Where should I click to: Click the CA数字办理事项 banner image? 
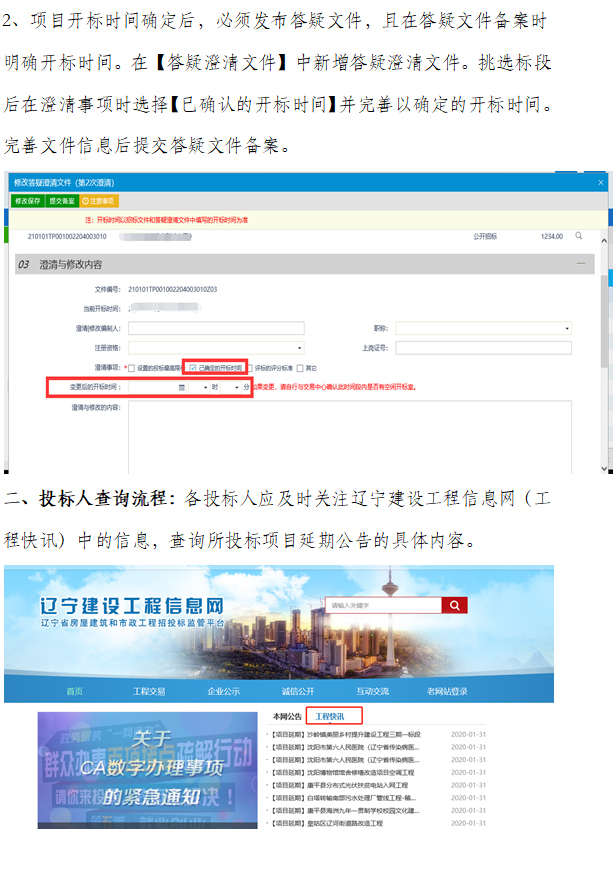coord(145,769)
